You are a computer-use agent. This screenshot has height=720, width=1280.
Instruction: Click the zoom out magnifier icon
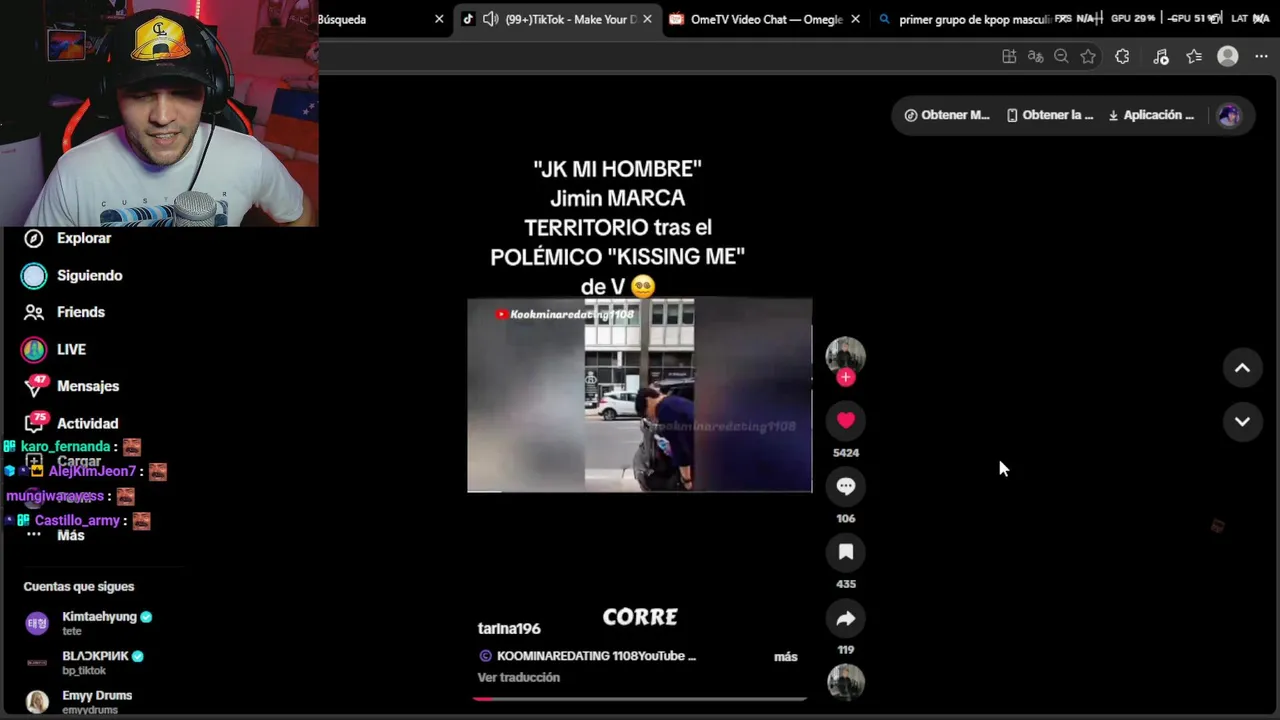1061,57
